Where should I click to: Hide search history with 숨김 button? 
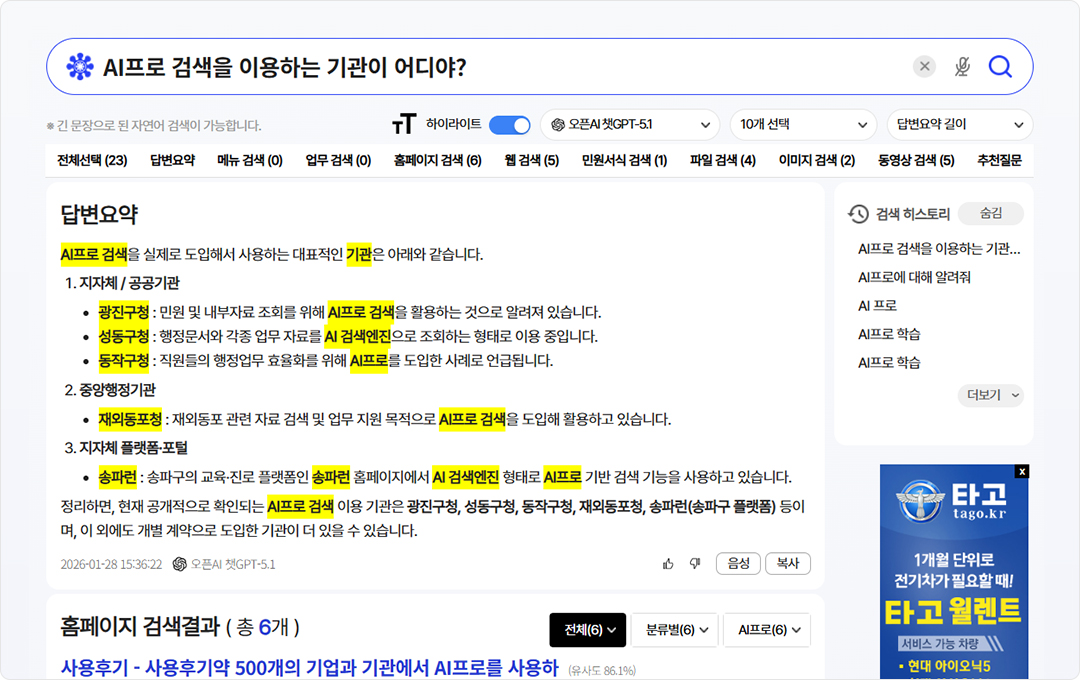pos(990,214)
